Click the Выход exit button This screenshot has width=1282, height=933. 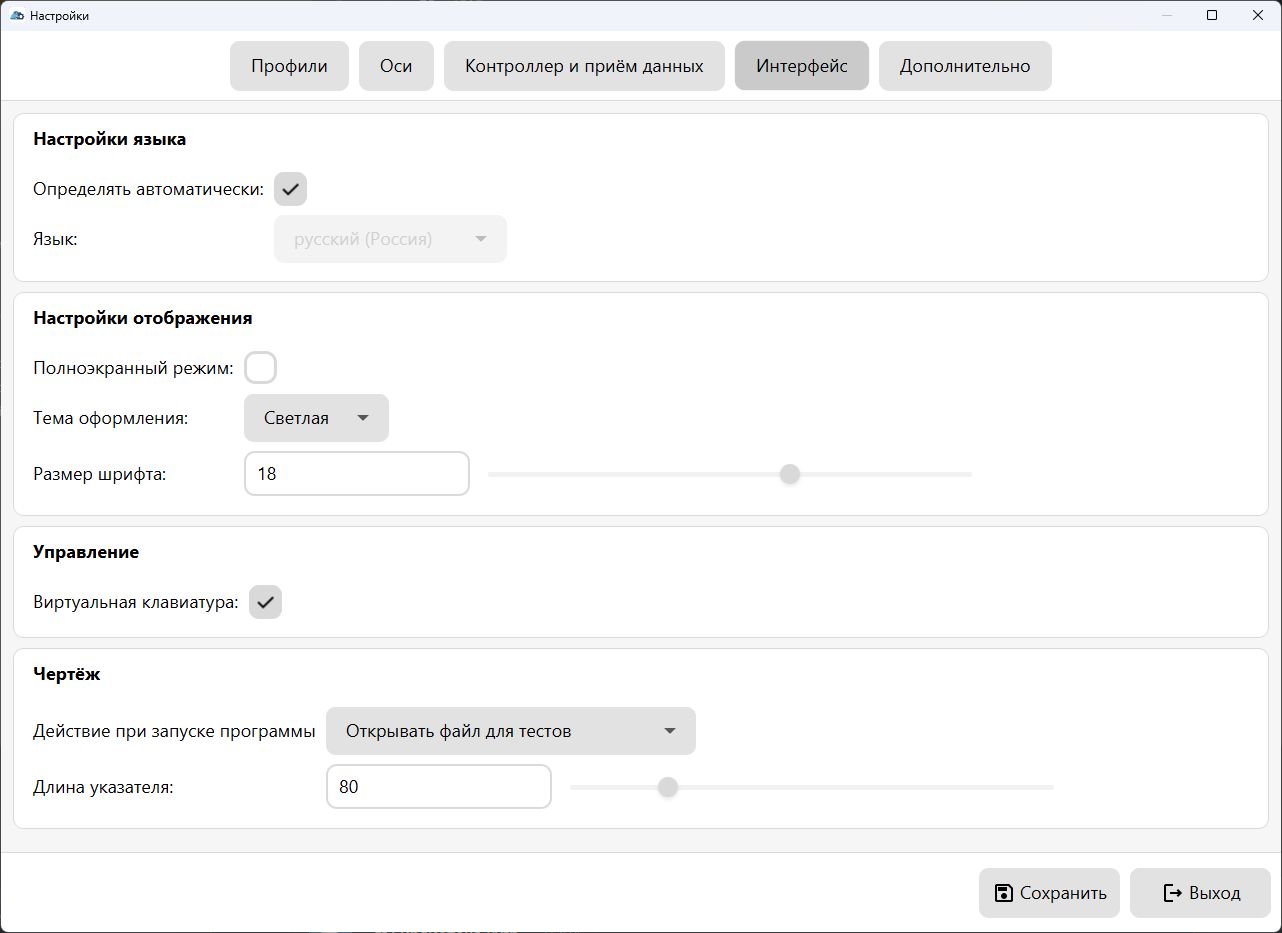click(1200, 893)
